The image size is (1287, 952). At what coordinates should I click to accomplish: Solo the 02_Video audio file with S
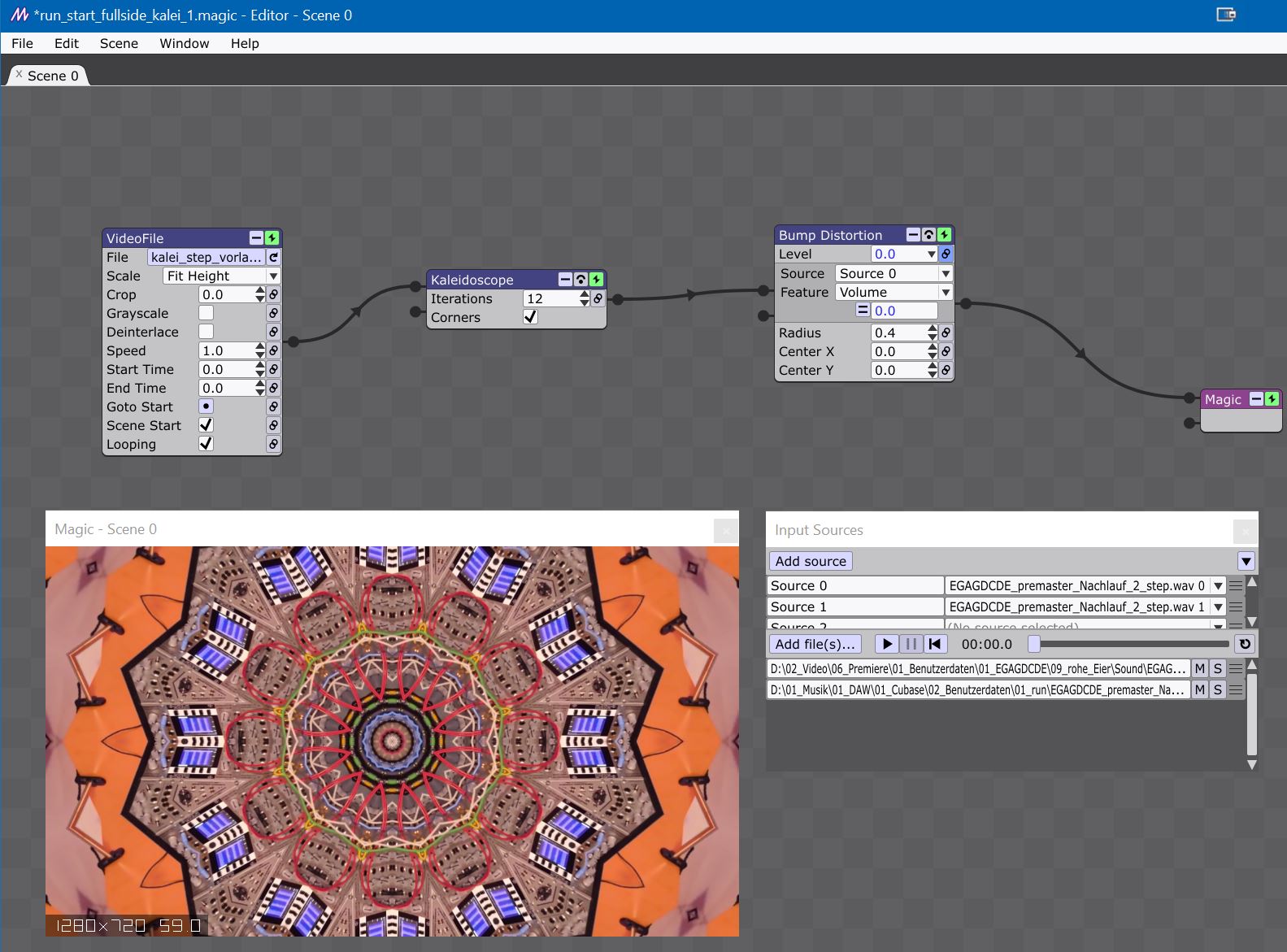1218,668
